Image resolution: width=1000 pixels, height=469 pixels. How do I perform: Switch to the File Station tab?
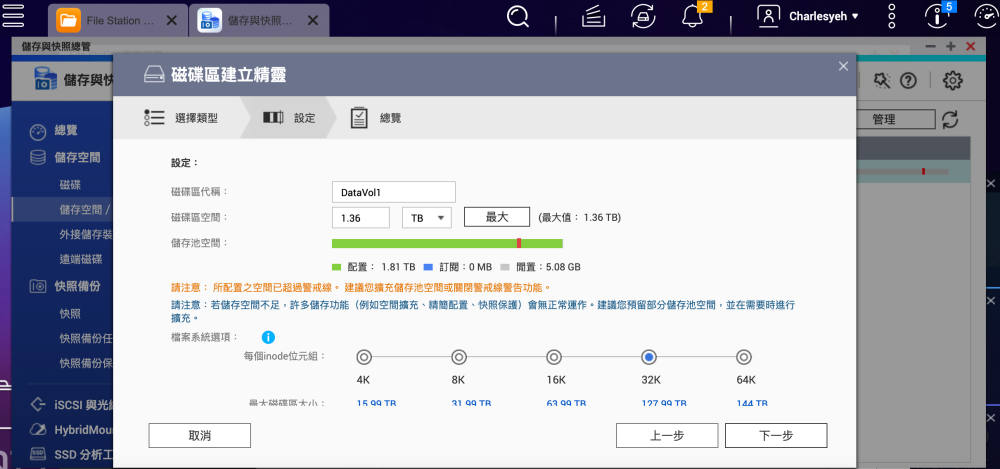pyautogui.click(x=118, y=19)
